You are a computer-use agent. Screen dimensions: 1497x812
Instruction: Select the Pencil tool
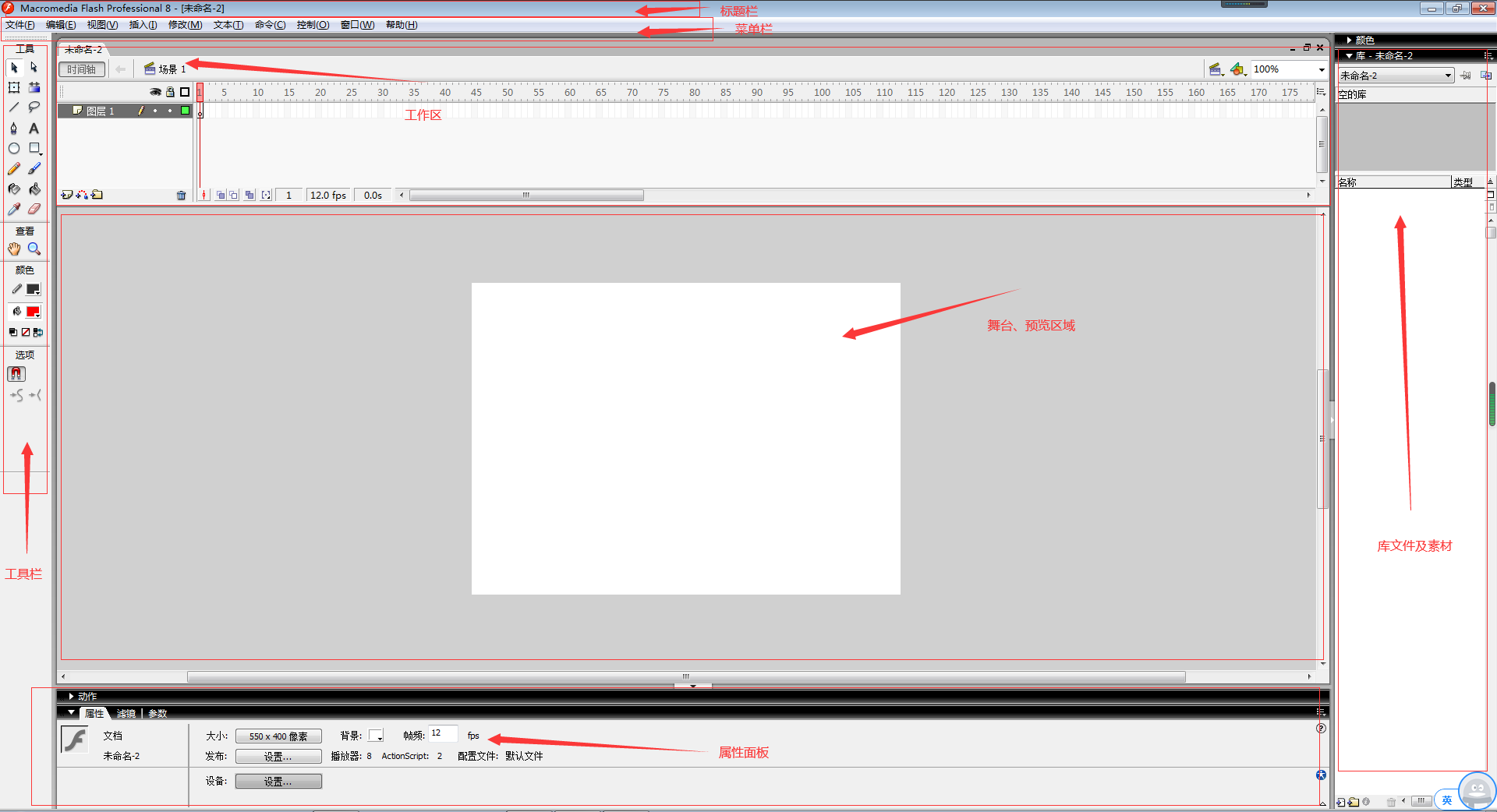(x=14, y=168)
